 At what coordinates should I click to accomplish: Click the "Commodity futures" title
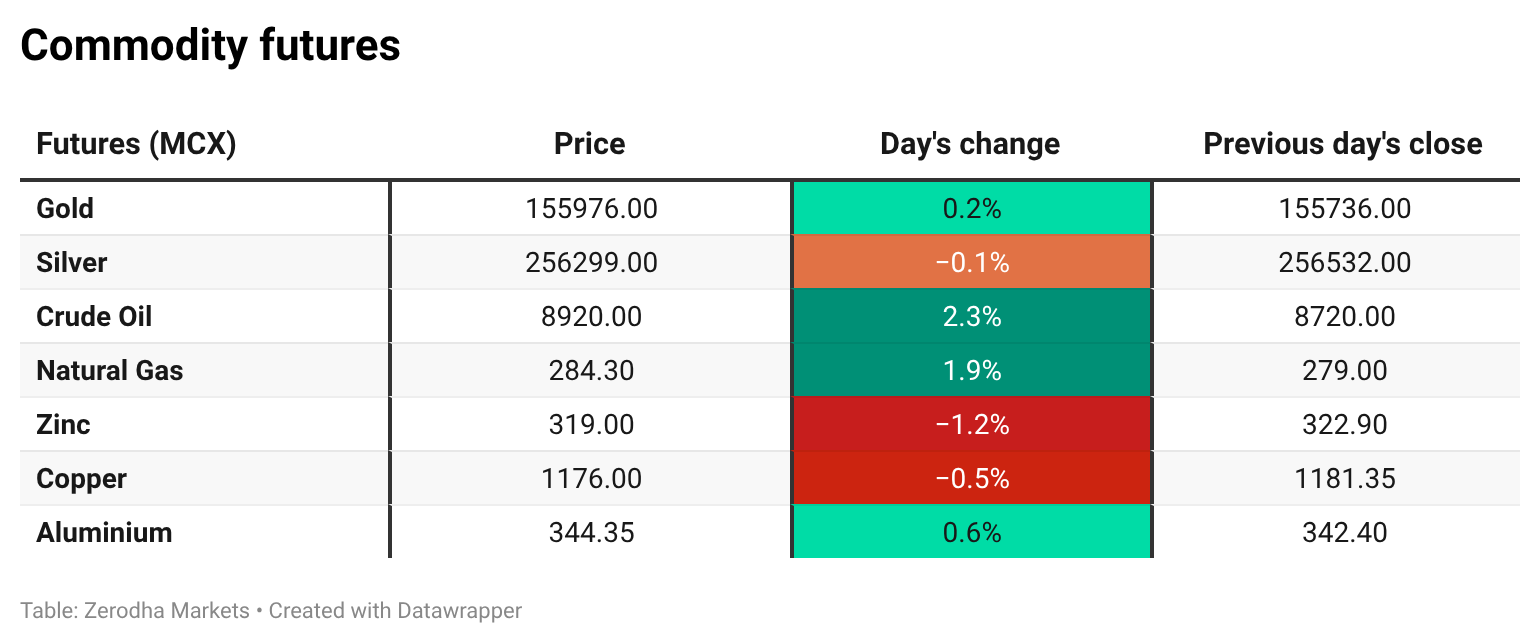[210, 46]
